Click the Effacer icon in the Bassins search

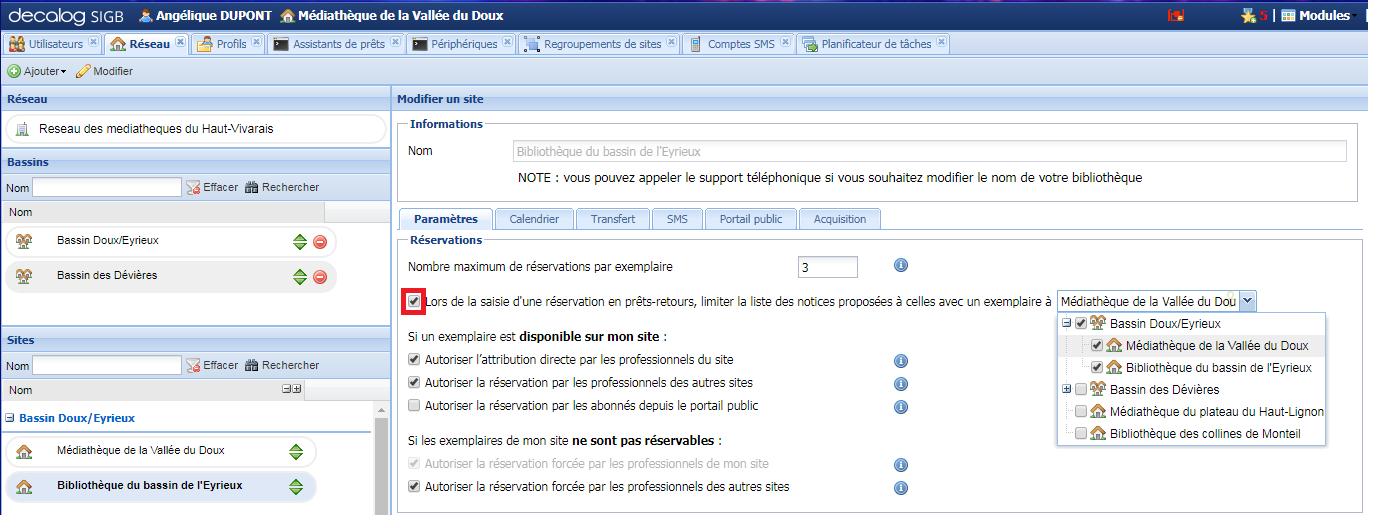coord(194,188)
